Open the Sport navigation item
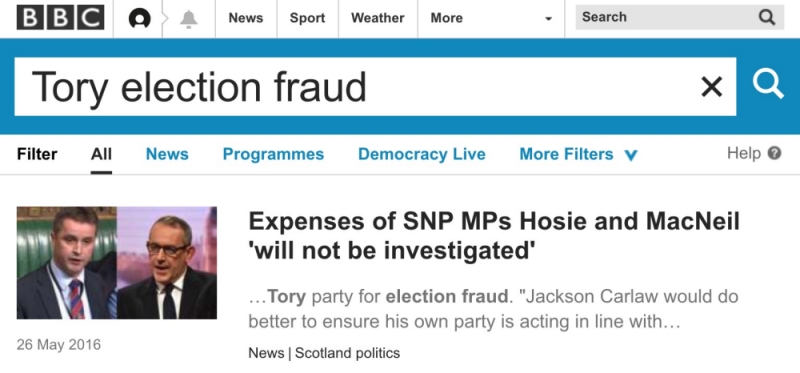This screenshot has height=373, width=800. tap(307, 18)
